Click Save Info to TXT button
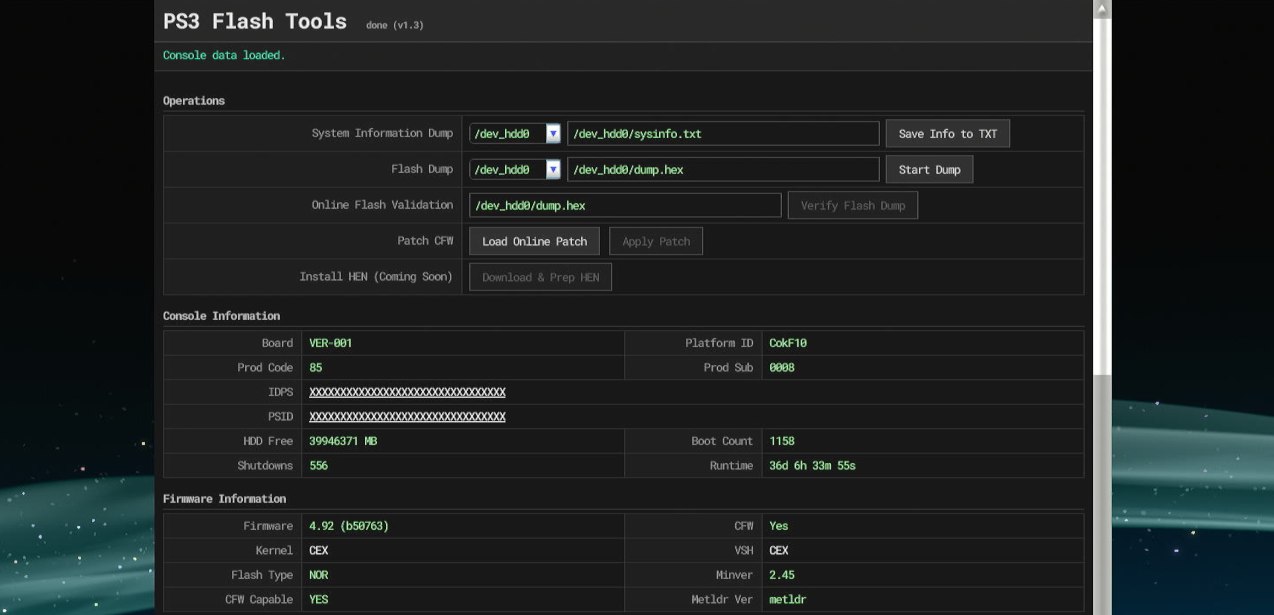Viewport: 1274px width, 615px height. click(948, 133)
